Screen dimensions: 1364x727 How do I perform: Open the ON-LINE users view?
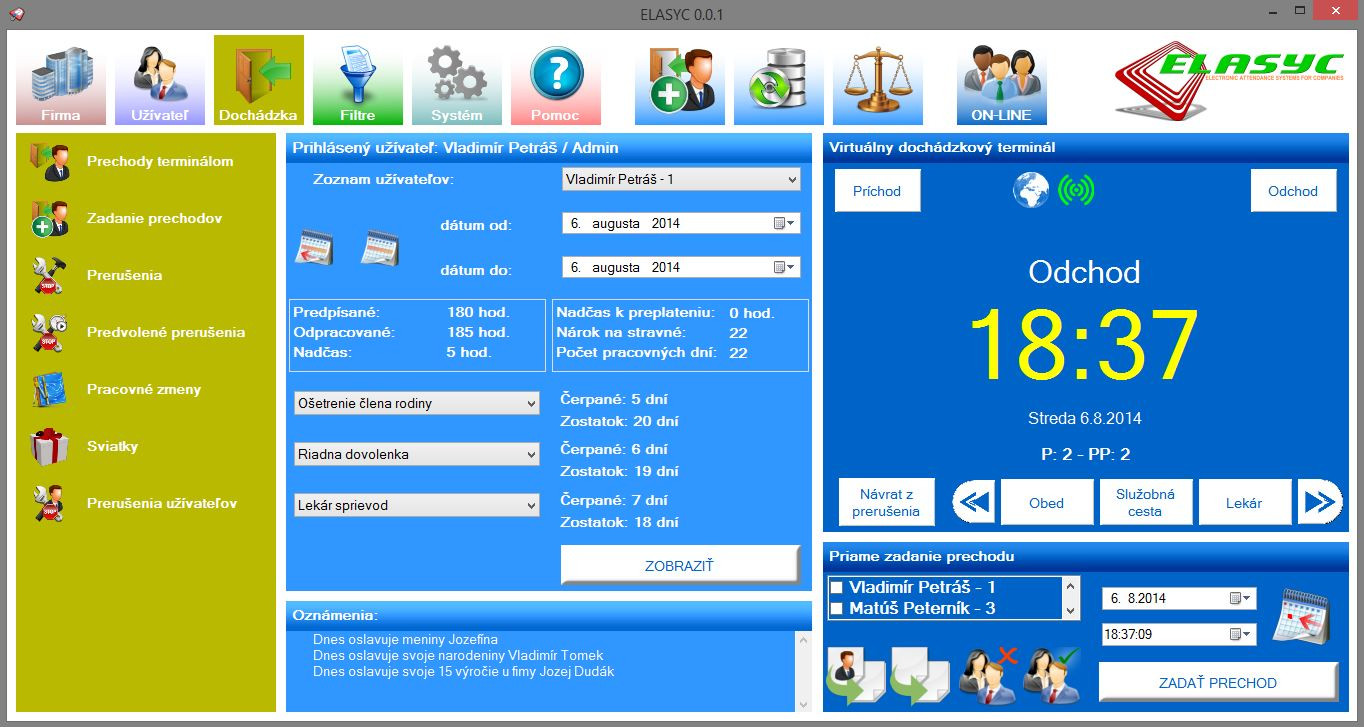pos(1001,81)
